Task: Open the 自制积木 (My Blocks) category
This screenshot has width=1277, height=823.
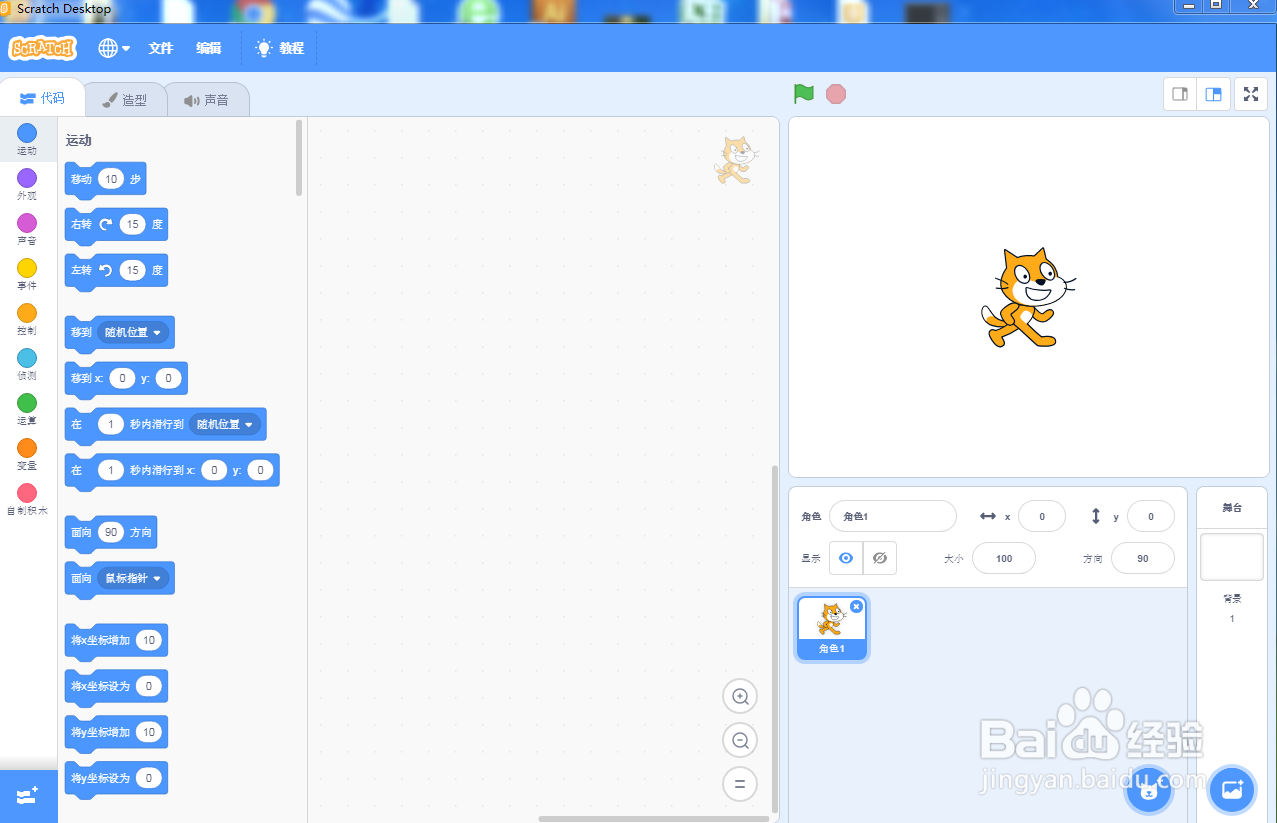Action: (26, 500)
